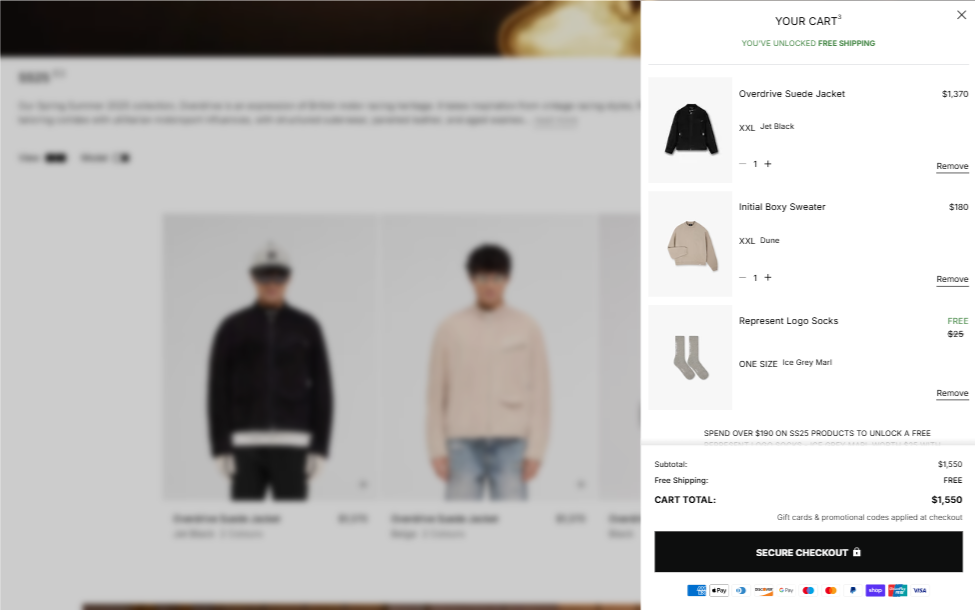This screenshot has height=610, width=975.
Task: Remove the Represent Logo Socks from cart
Action: point(952,394)
